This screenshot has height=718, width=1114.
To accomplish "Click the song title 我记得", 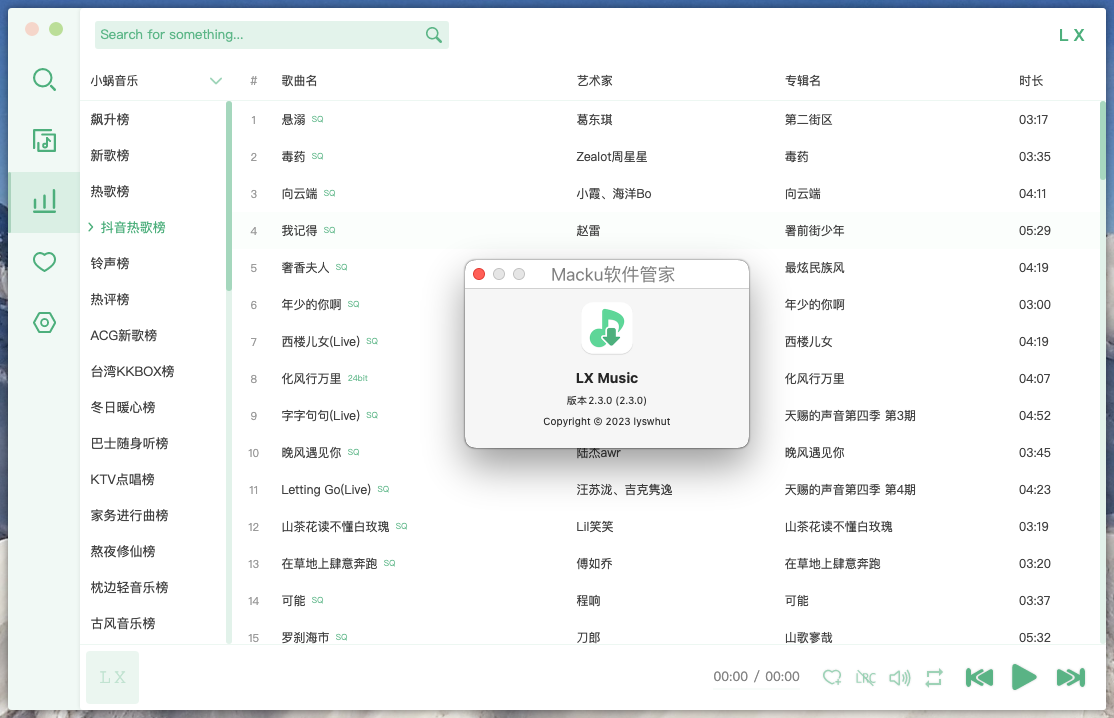I will (x=299, y=231).
